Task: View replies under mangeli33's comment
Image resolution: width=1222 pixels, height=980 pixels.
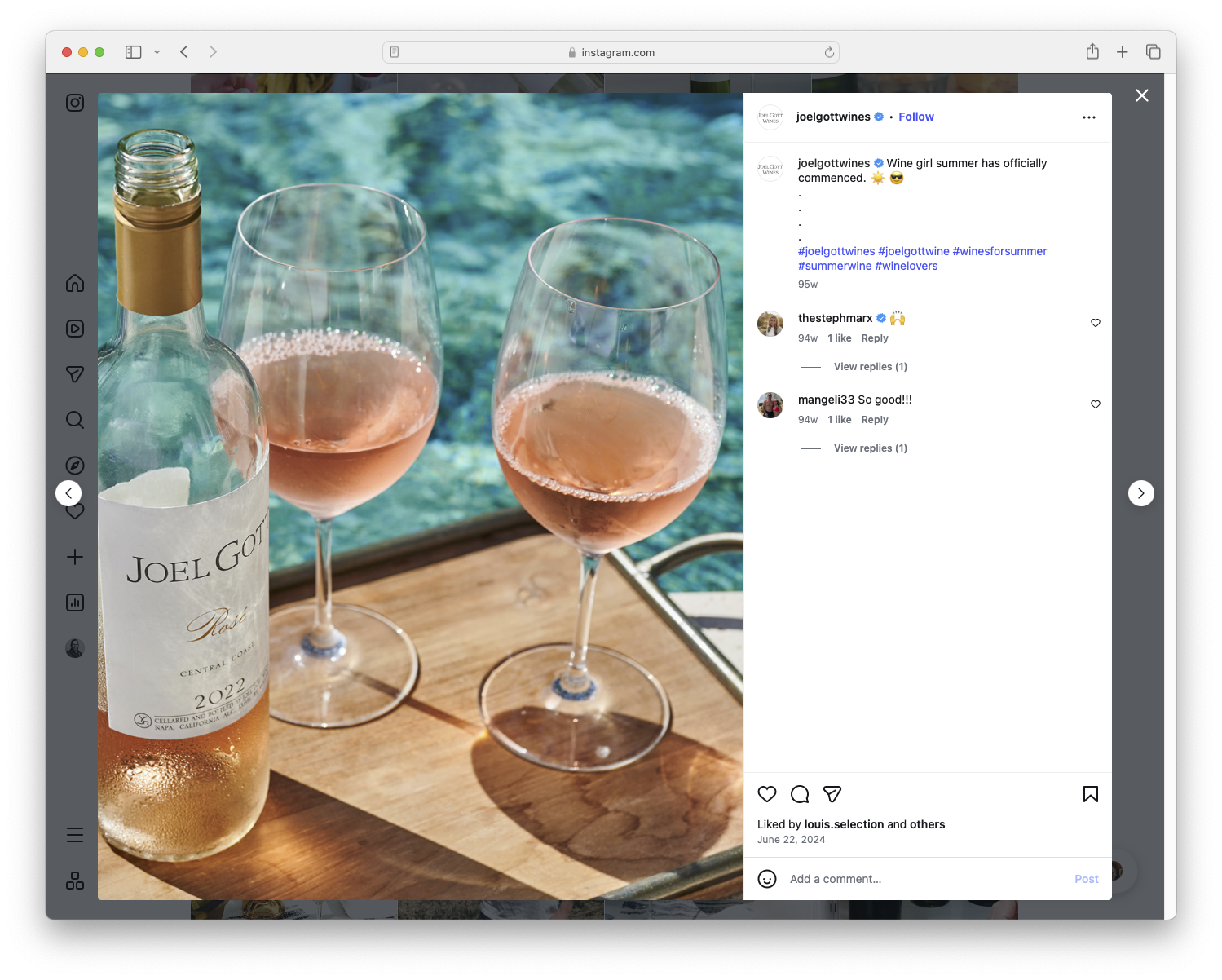Action: point(870,448)
